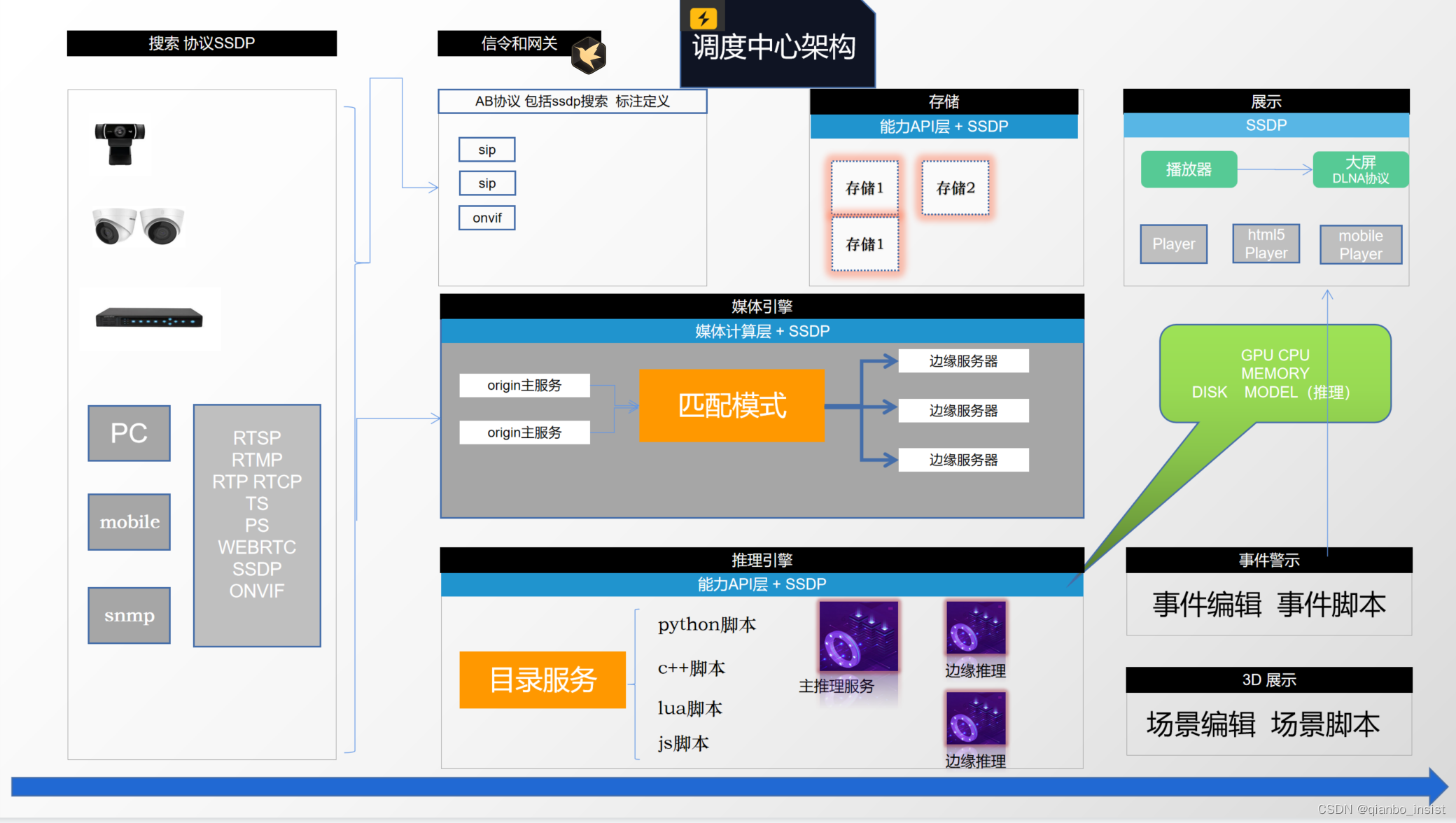
Task: Click the NVR recorder device image
Action: (x=149, y=318)
